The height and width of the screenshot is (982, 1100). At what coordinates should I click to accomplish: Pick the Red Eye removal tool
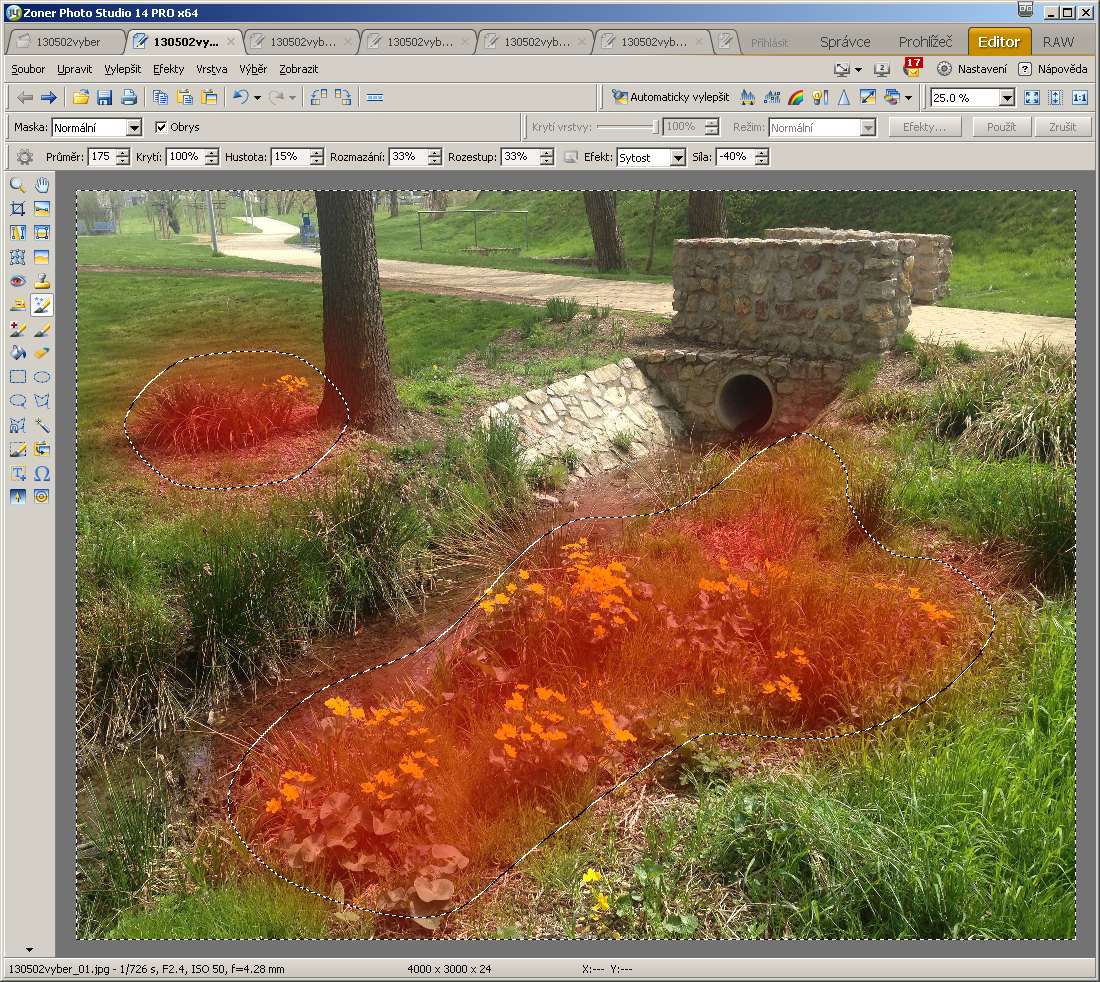click(x=17, y=281)
